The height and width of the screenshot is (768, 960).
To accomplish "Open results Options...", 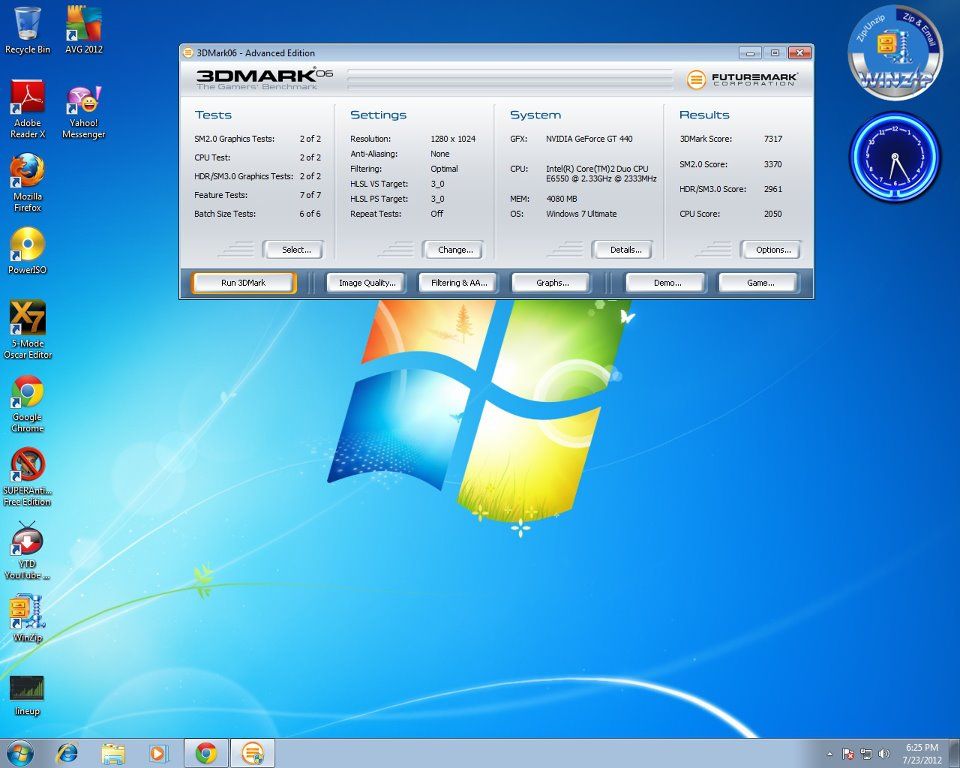I will tap(773, 250).
